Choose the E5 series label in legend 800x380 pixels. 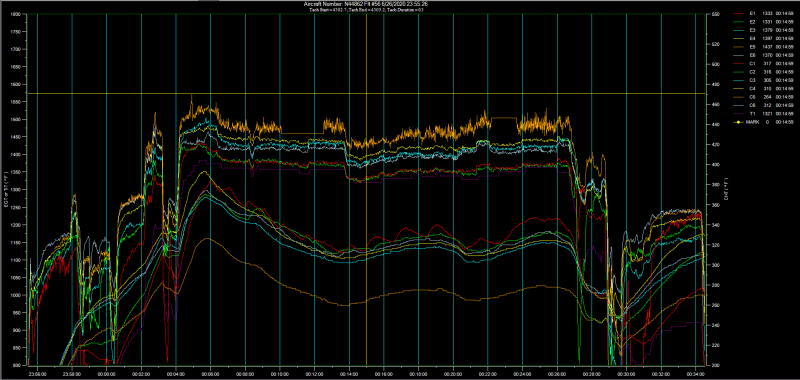(x=752, y=47)
